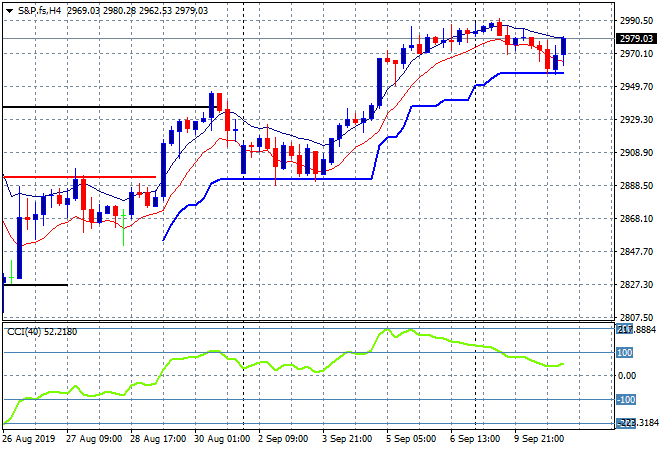This screenshot has height=450, width=660.
Task: Click the CCI 0.00 level label
Action: (x=627, y=376)
